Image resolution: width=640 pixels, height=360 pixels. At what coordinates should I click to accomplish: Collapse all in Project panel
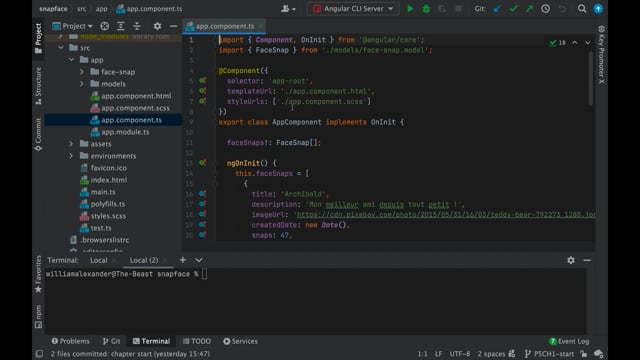coord(137,26)
